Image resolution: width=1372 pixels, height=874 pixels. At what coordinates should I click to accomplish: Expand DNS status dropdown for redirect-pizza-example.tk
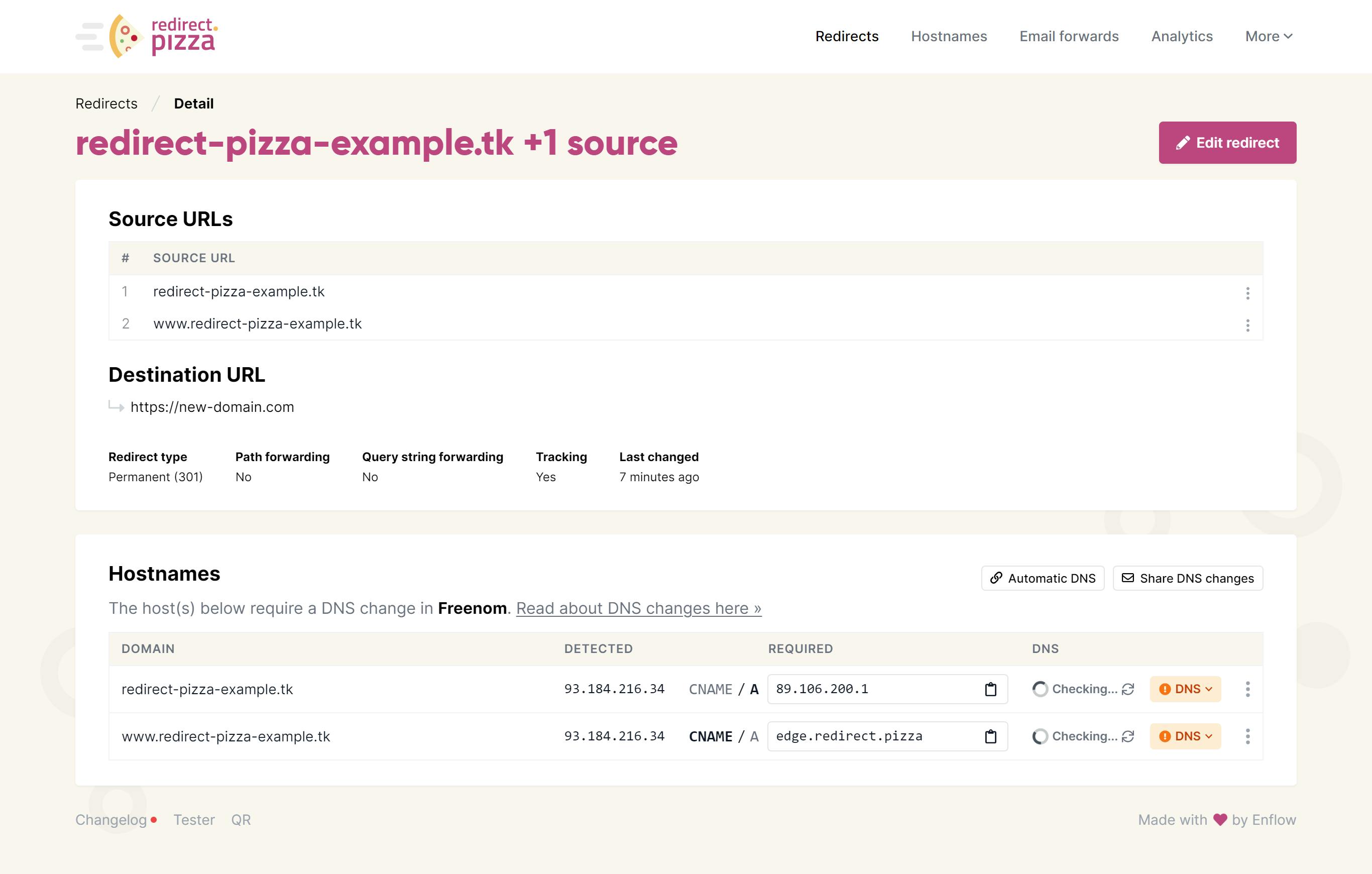[x=1185, y=689]
